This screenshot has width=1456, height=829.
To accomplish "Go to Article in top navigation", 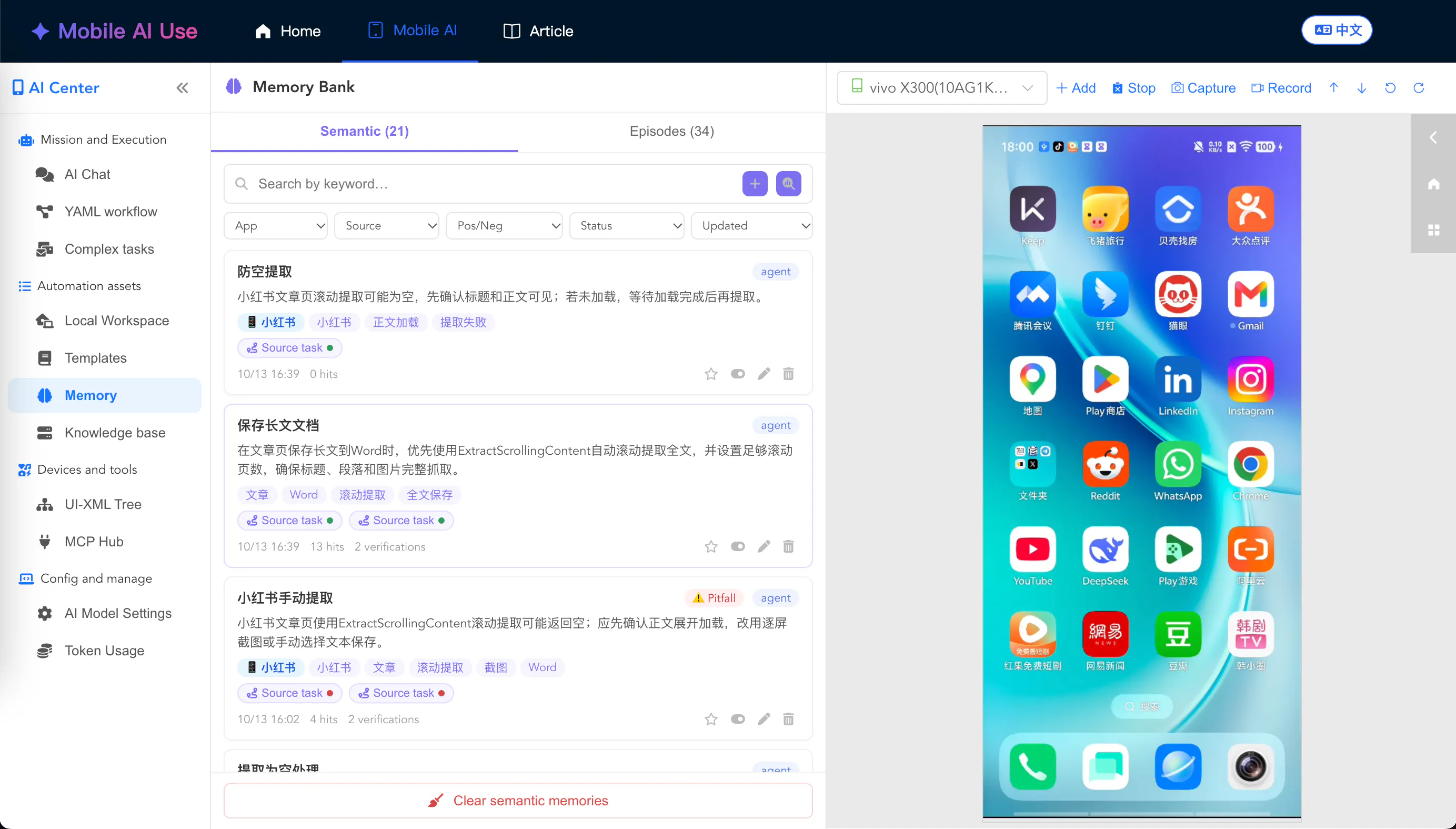I will tap(538, 31).
